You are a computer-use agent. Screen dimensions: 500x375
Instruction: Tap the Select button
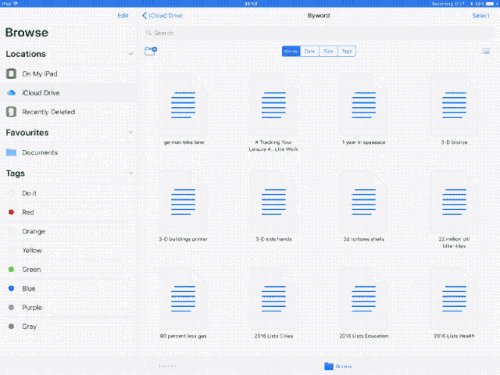[x=481, y=16]
